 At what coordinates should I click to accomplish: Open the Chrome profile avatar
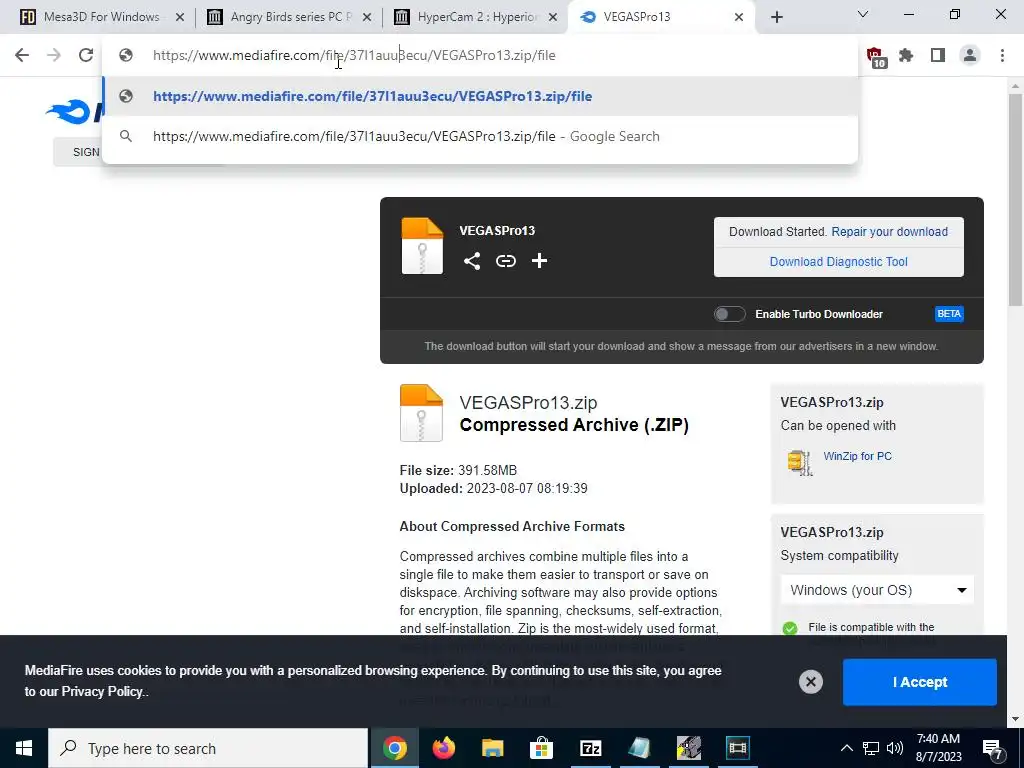[970, 56]
